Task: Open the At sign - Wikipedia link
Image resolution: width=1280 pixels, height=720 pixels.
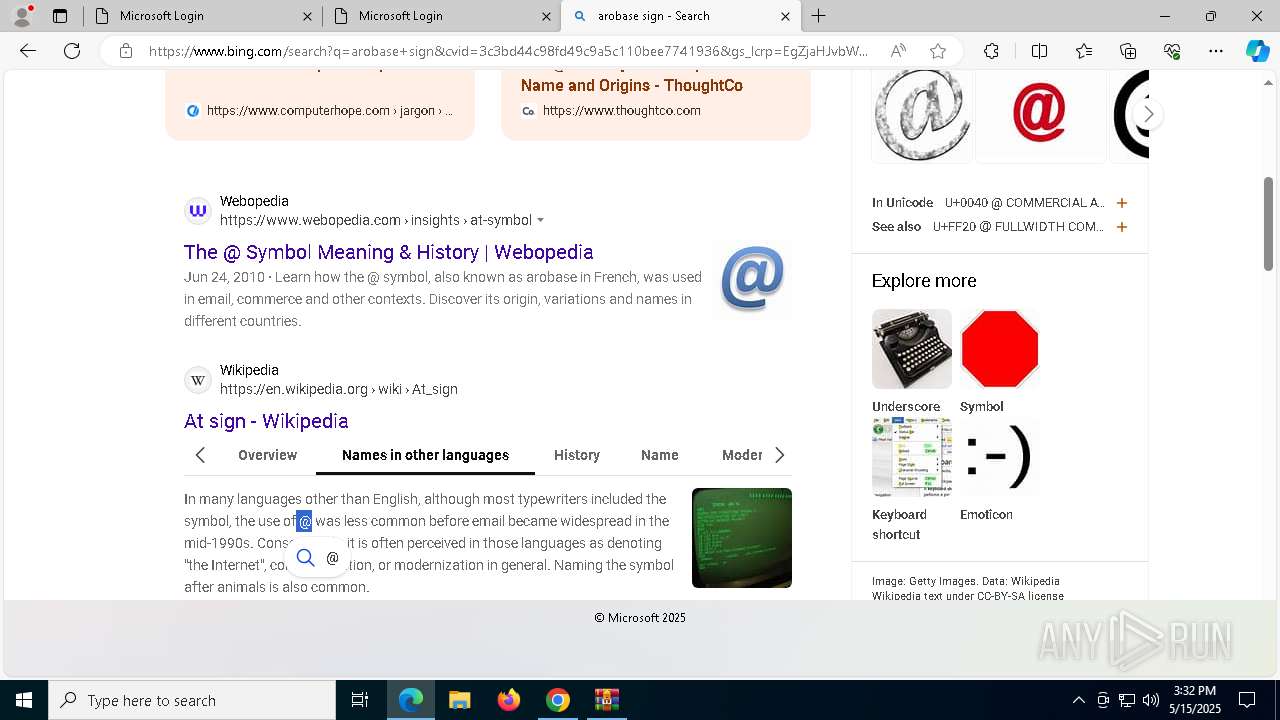Action: point(266,421)
